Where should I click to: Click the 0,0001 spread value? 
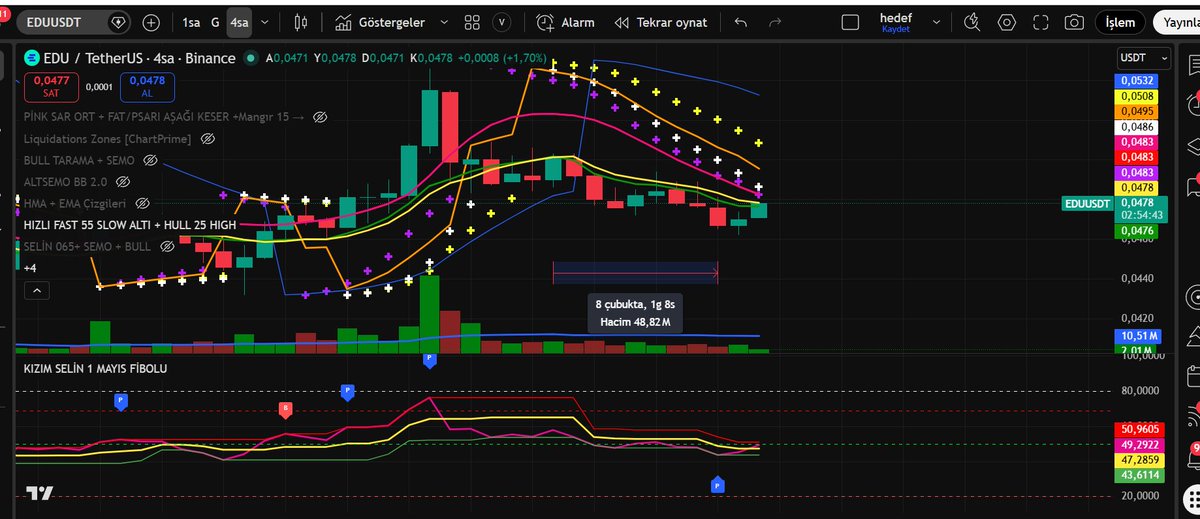coord(99,87)
